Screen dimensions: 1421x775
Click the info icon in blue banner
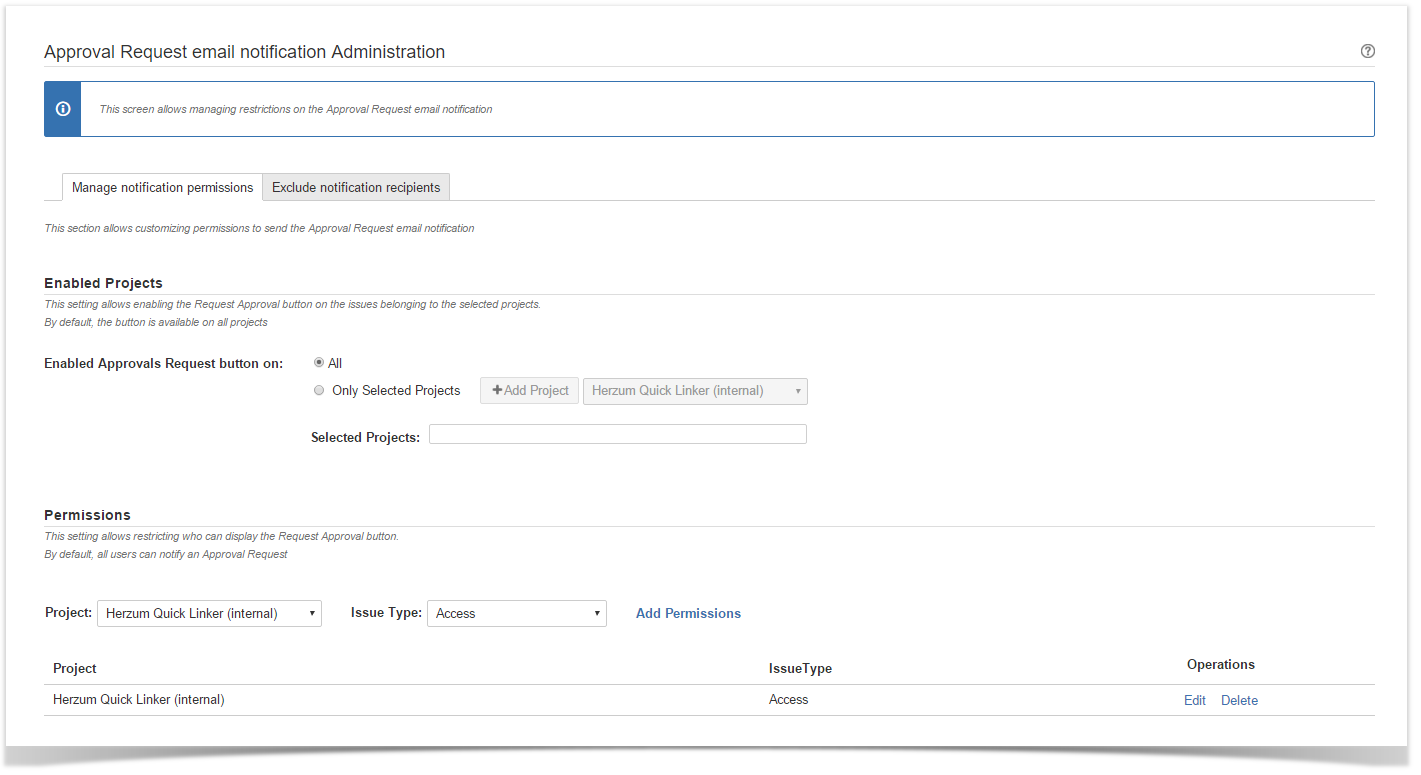click(x=63, y=109)
